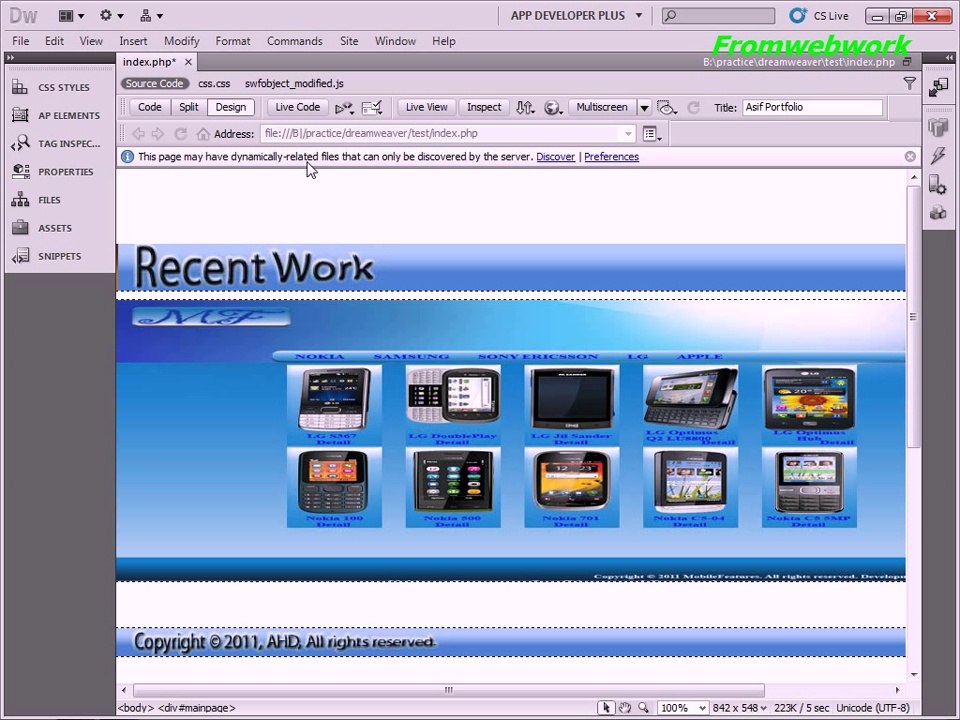This screenshot has width=960, height=720.
Task: Click the Preferences link
Action: 611,157
